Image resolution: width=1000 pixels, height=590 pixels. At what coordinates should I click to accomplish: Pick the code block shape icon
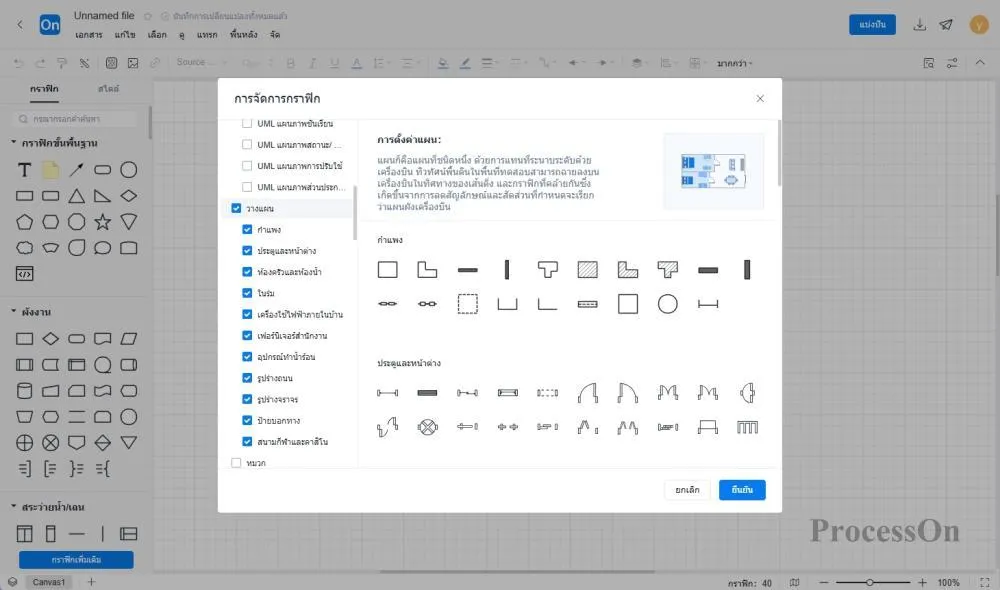click(24, 274)
